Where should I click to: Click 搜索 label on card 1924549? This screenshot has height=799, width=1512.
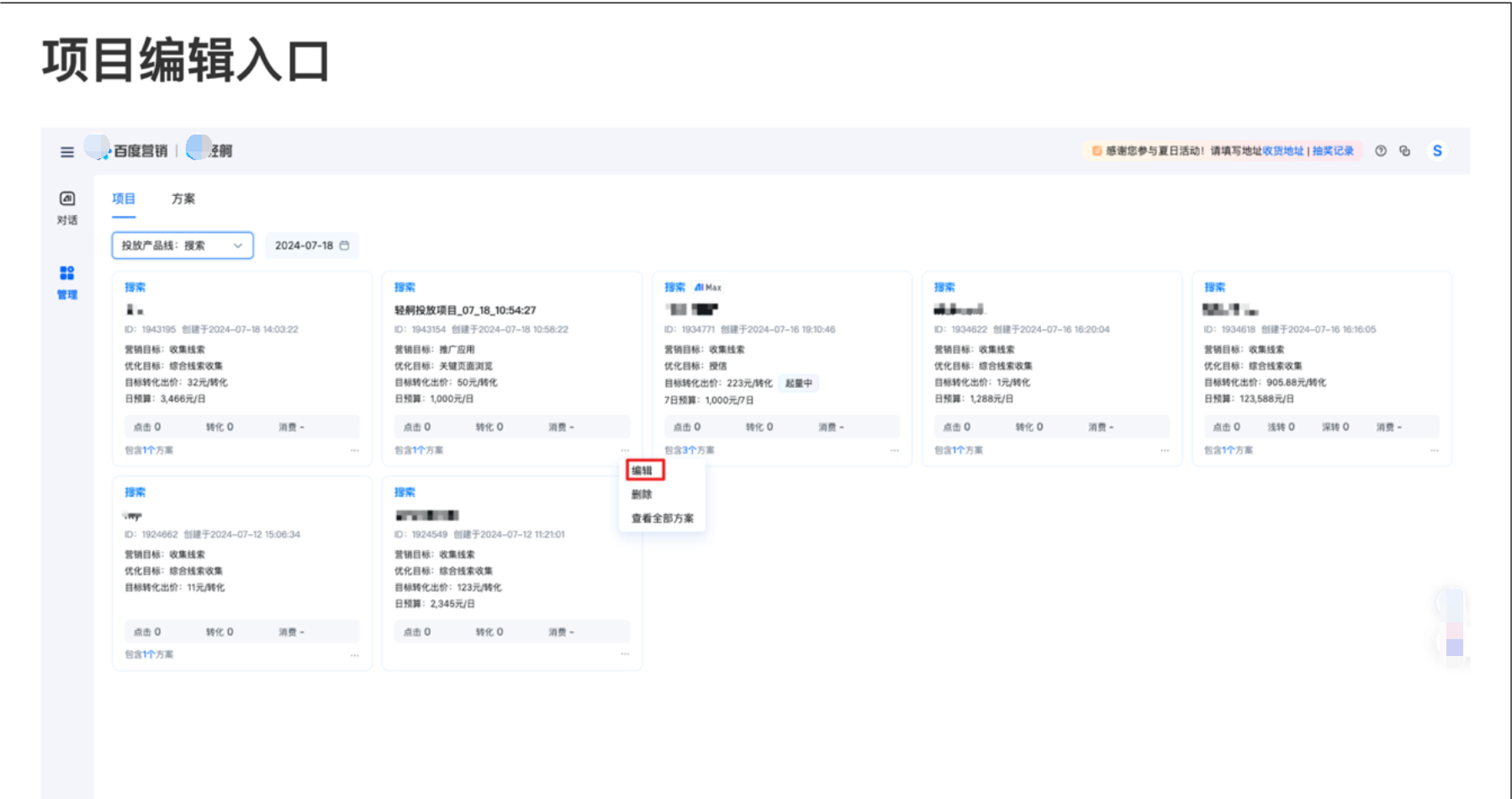[405, 493]
